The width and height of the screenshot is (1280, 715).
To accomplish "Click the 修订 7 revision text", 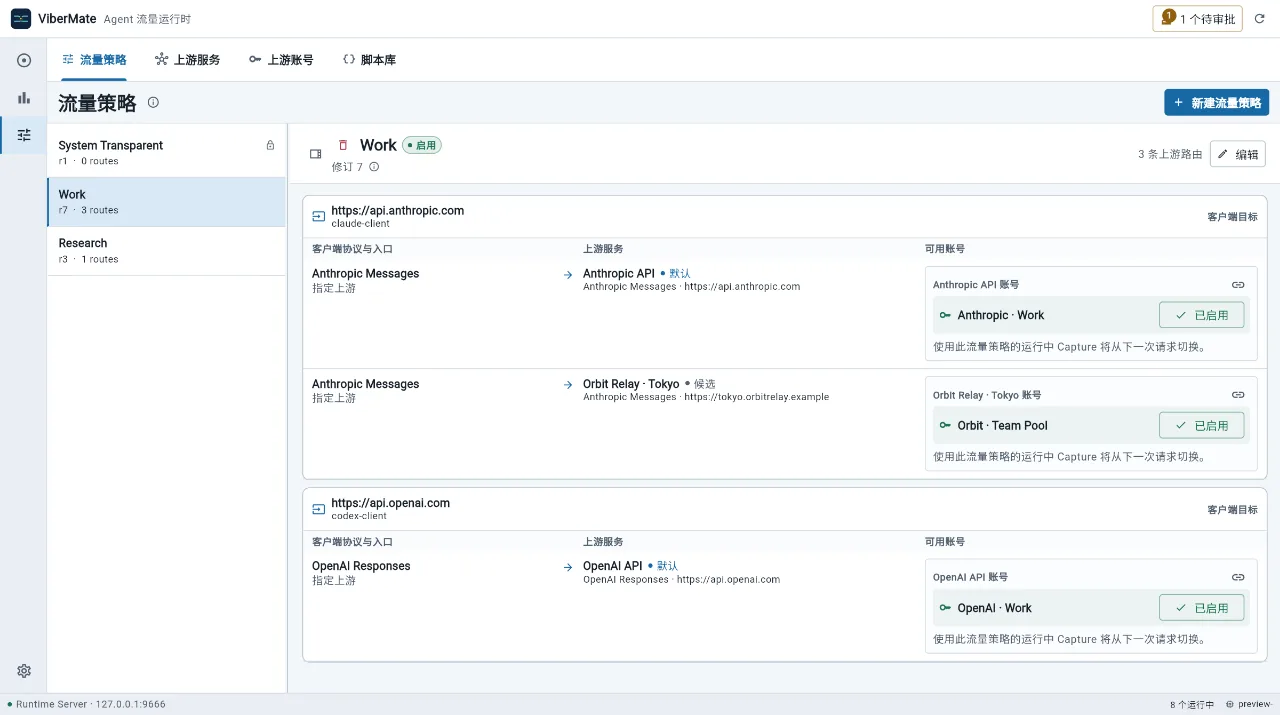I will click(347, 167).
